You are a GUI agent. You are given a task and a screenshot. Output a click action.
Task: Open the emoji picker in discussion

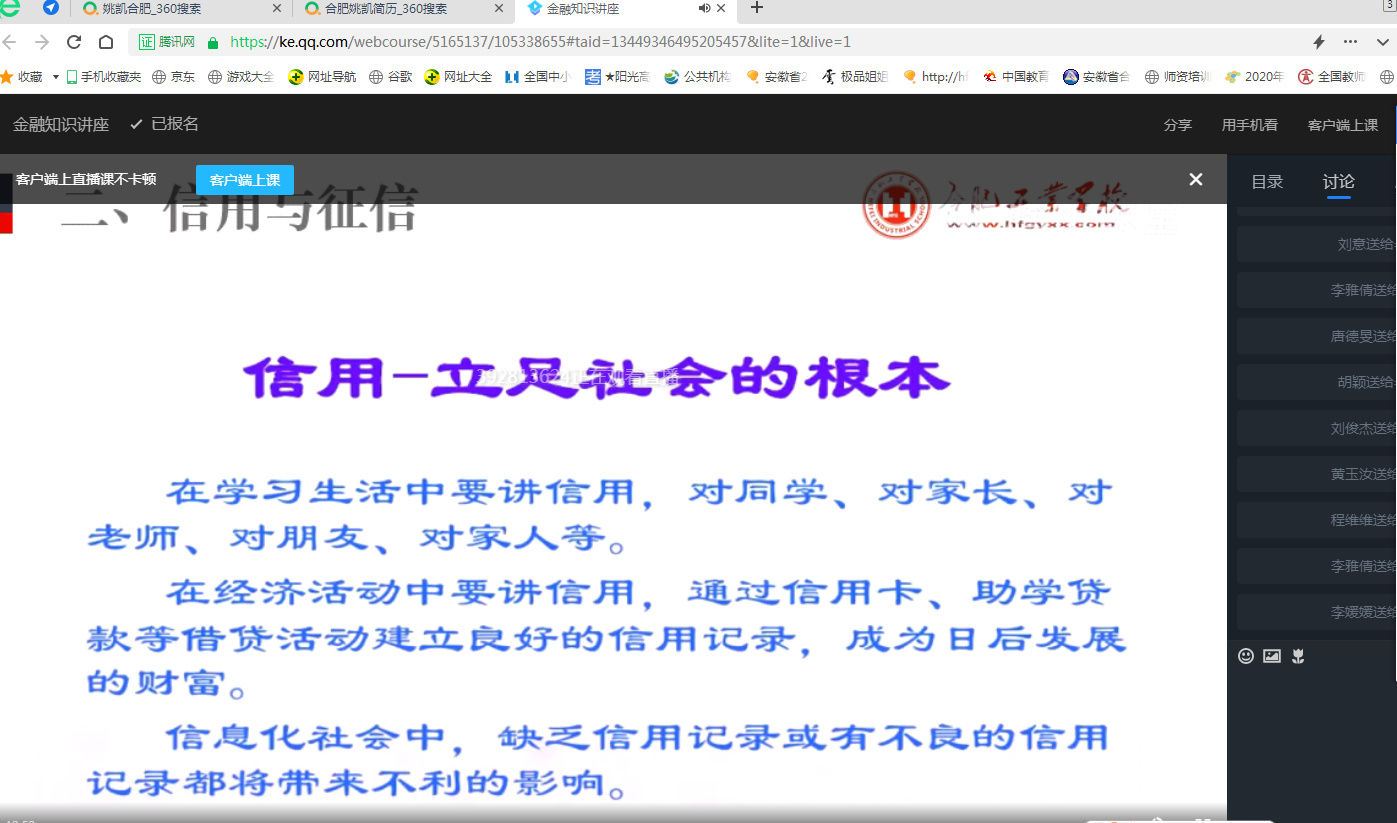[1246, 656]
